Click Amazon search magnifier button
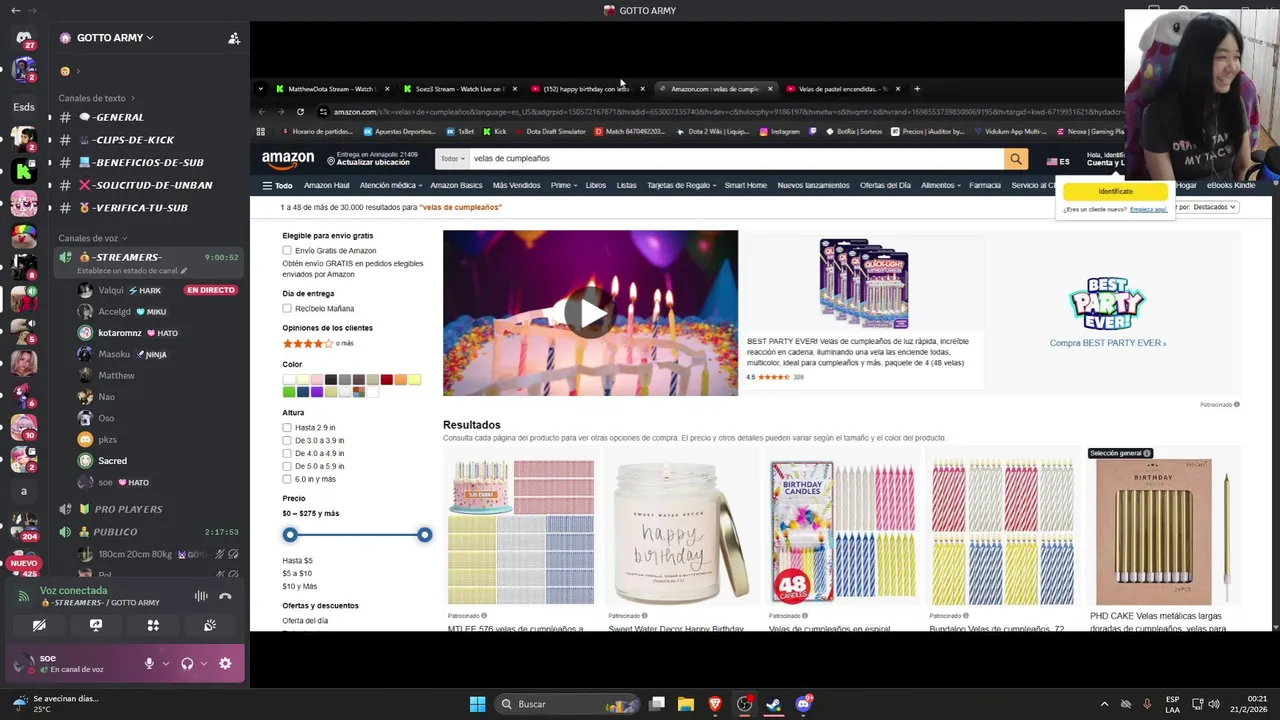 (1016, 159)
